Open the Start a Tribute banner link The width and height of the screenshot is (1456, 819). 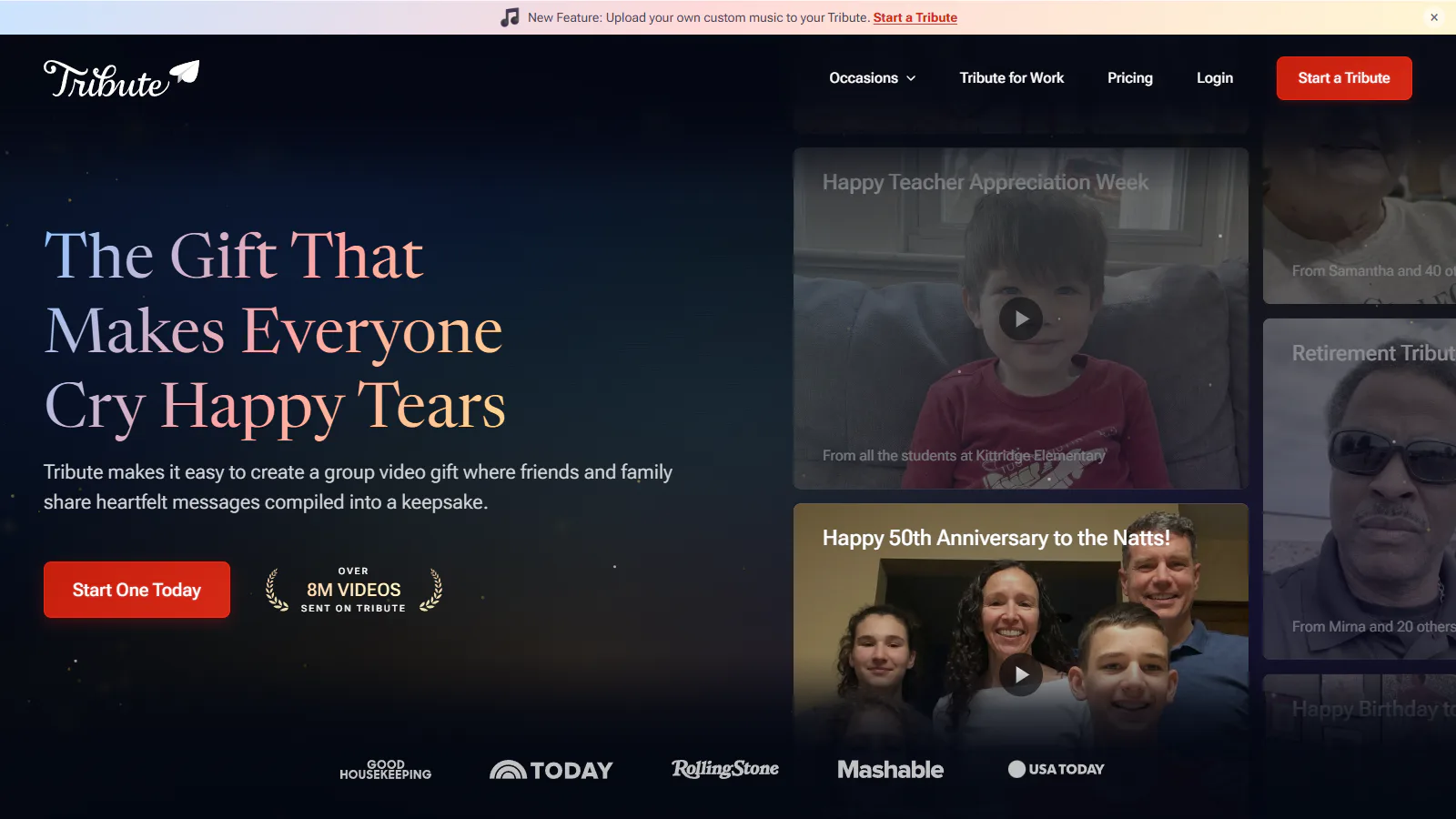(x=915, y=17)
